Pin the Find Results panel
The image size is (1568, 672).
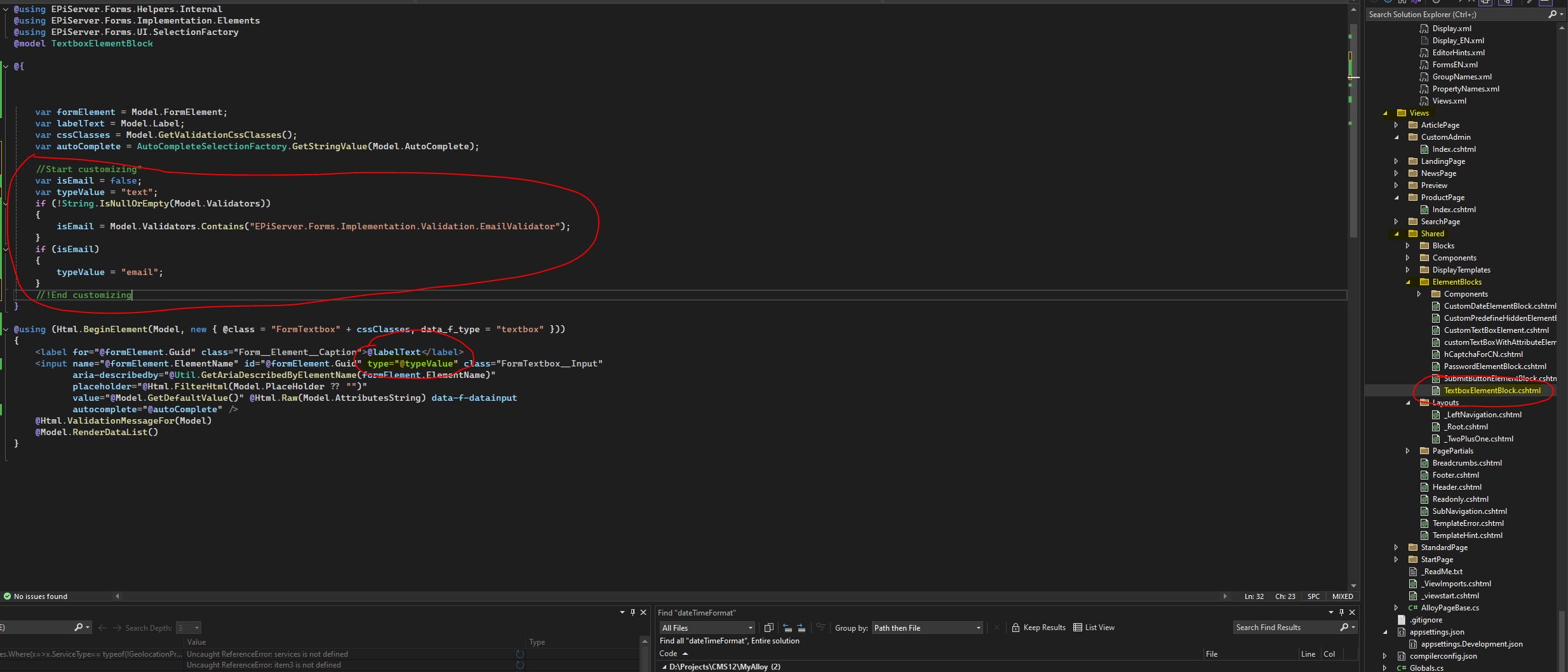coord(1341,612)
